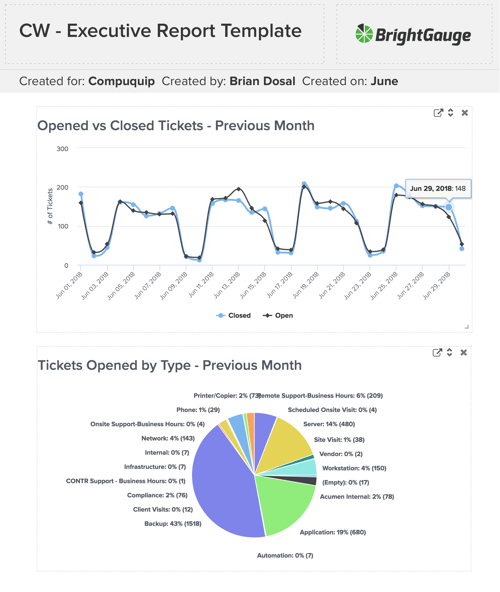Click the Network: 4% (143) label
This screenshot has height=592, width=500.
coord(168,439)
